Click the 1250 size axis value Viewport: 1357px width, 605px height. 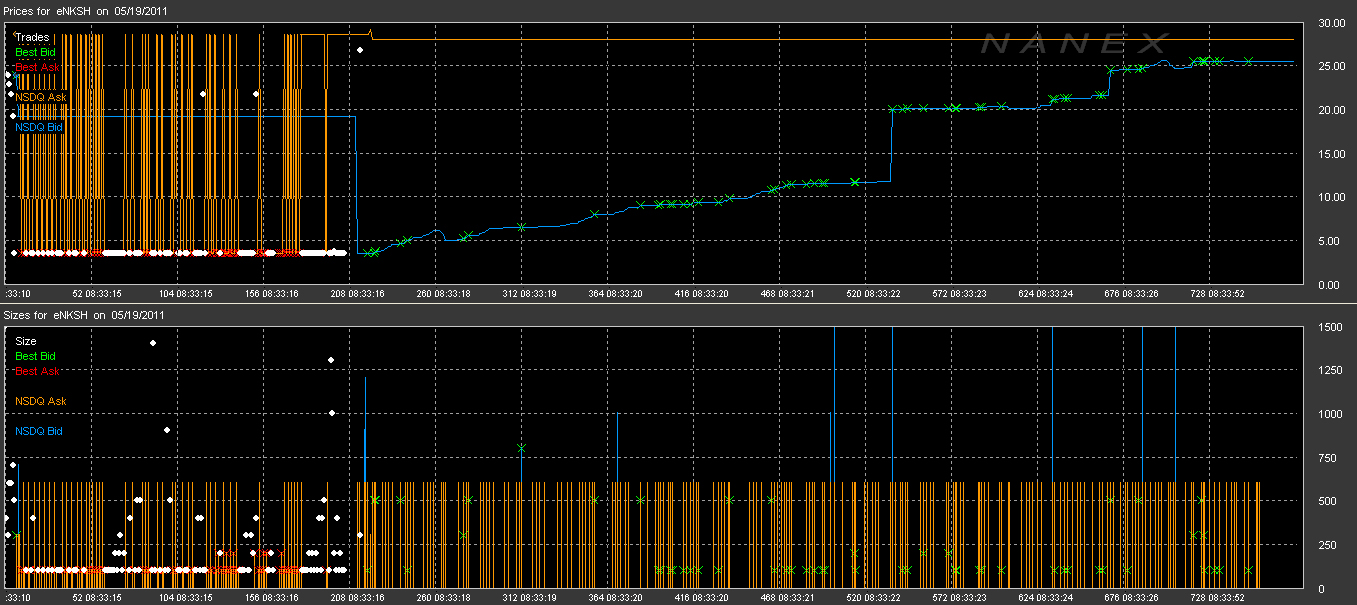tap(1331, 371)
